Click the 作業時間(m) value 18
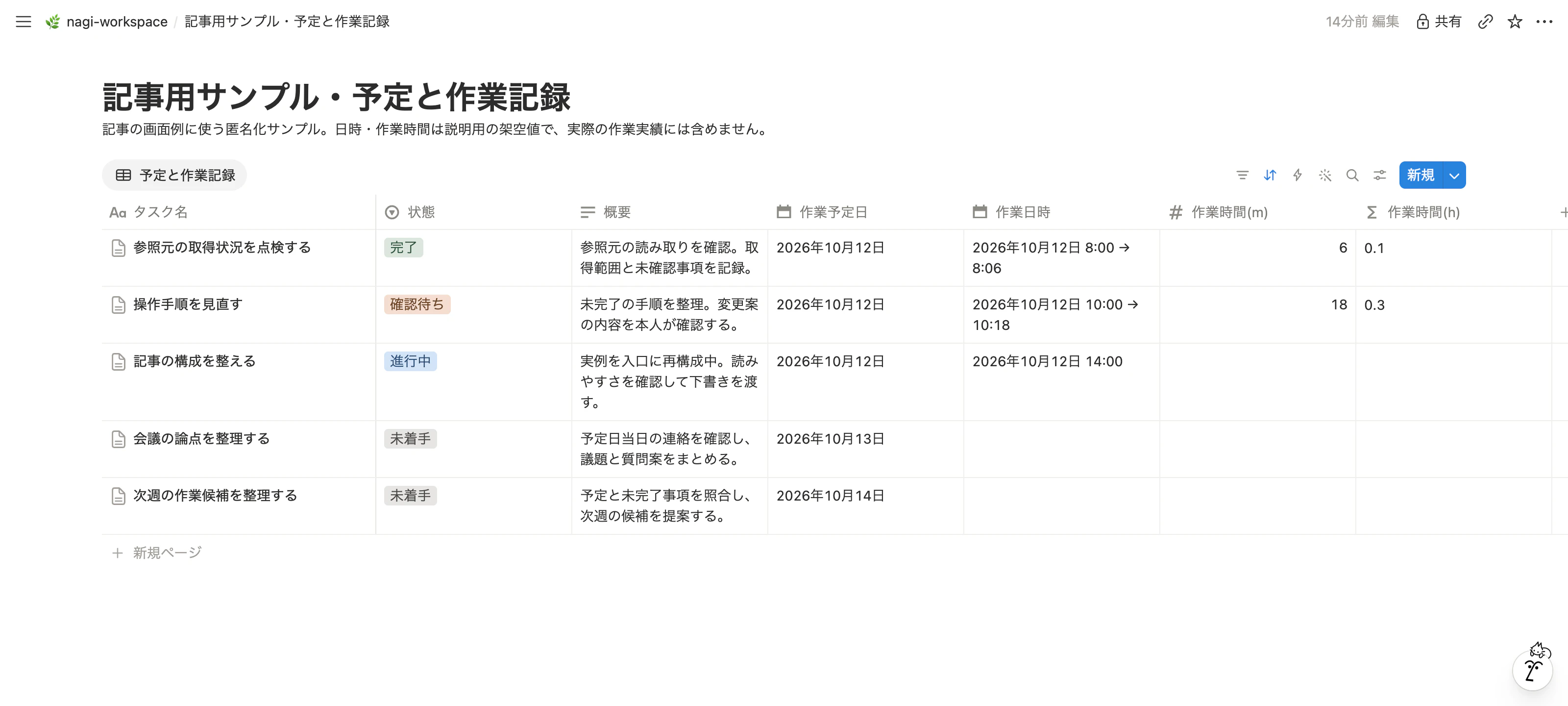The height and width of the screenshot is (706, 1568). 1339,304
